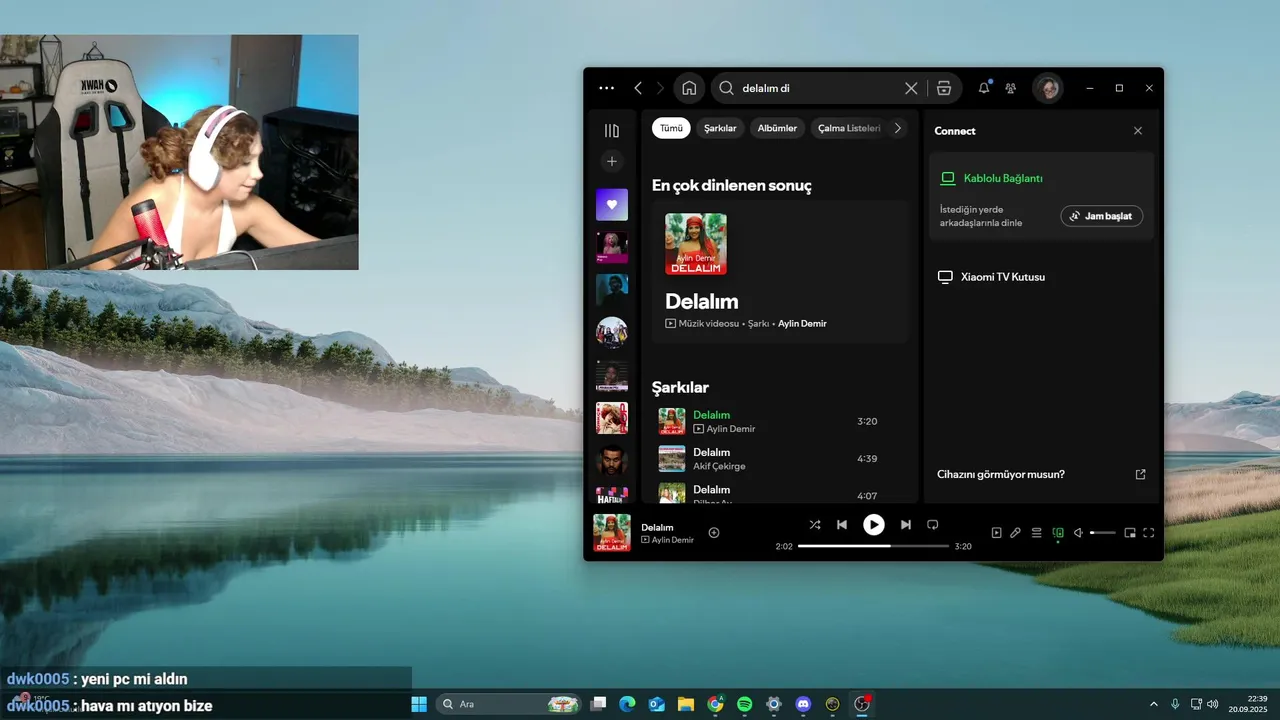Open the Spotify Home page
Image resolution: width=1280 pixels, height=720 pixels.
pyautogui.click(x=689, y=88)
